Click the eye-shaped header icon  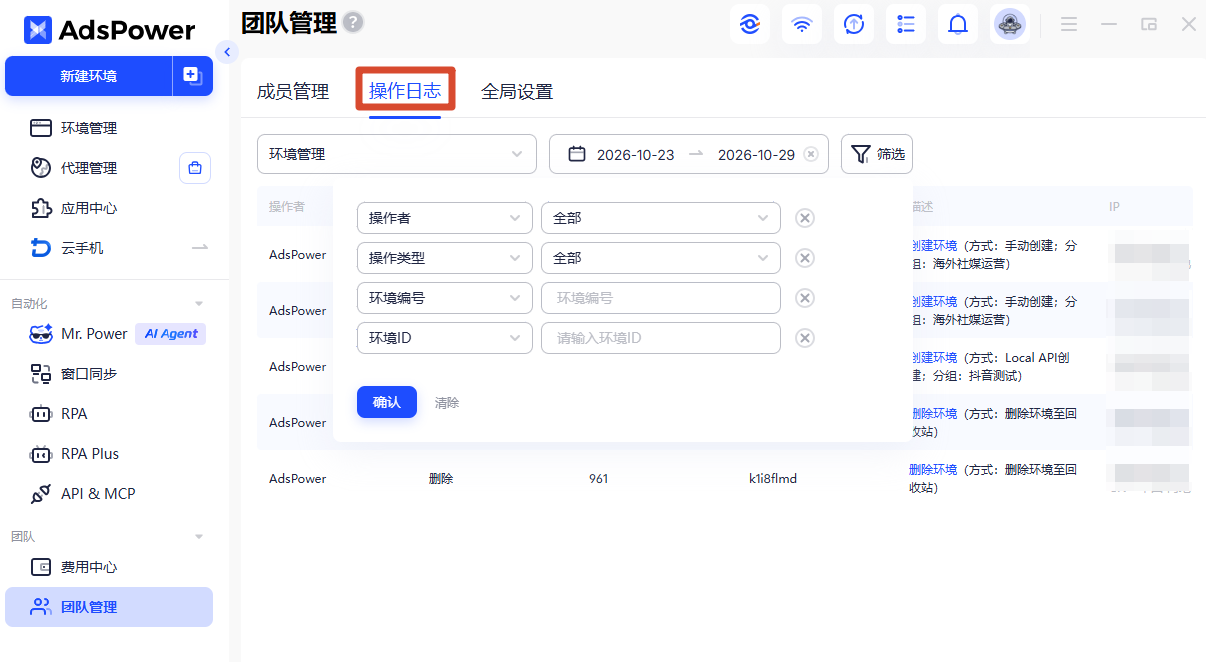coord(750,24)
